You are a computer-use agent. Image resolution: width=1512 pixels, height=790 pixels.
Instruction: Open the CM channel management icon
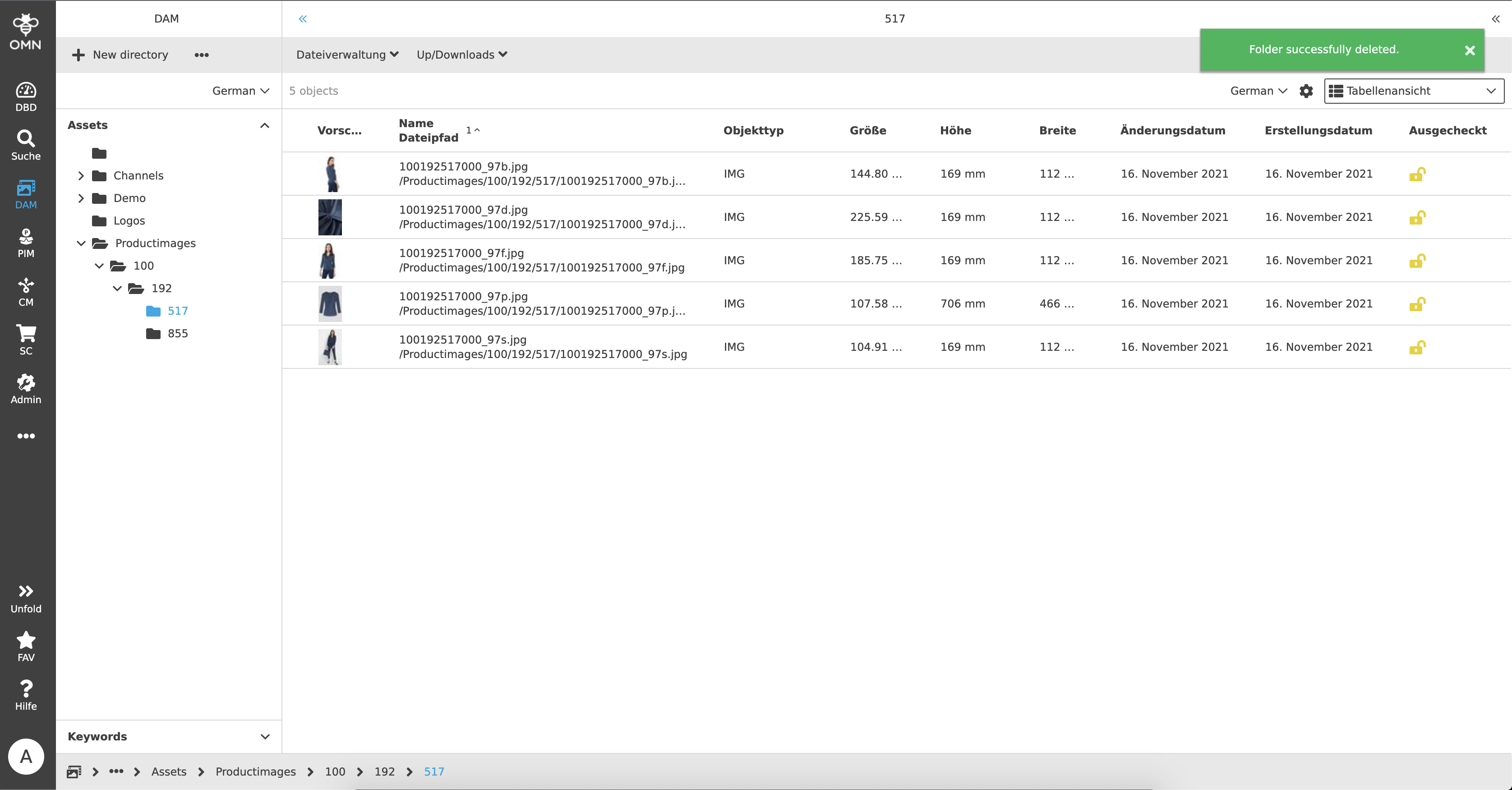point(26,292)
